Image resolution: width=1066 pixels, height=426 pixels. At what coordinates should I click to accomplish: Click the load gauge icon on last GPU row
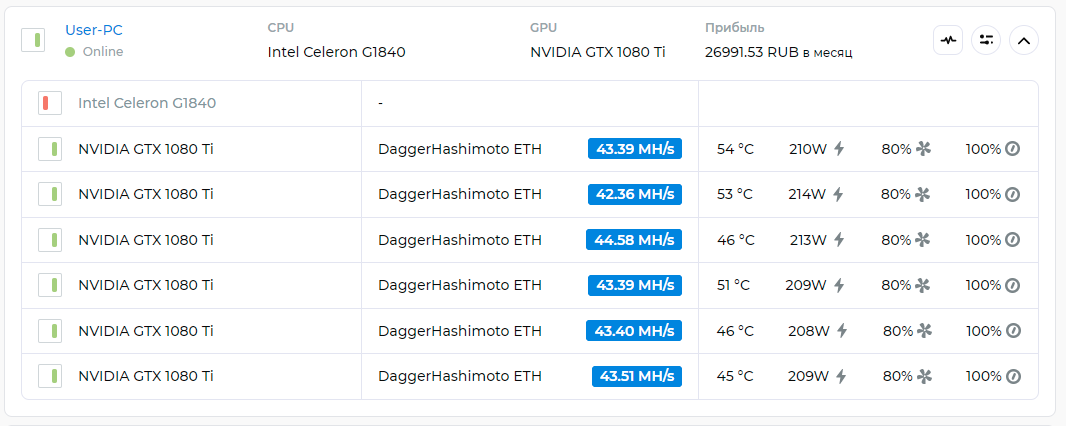click(1013, 376)
